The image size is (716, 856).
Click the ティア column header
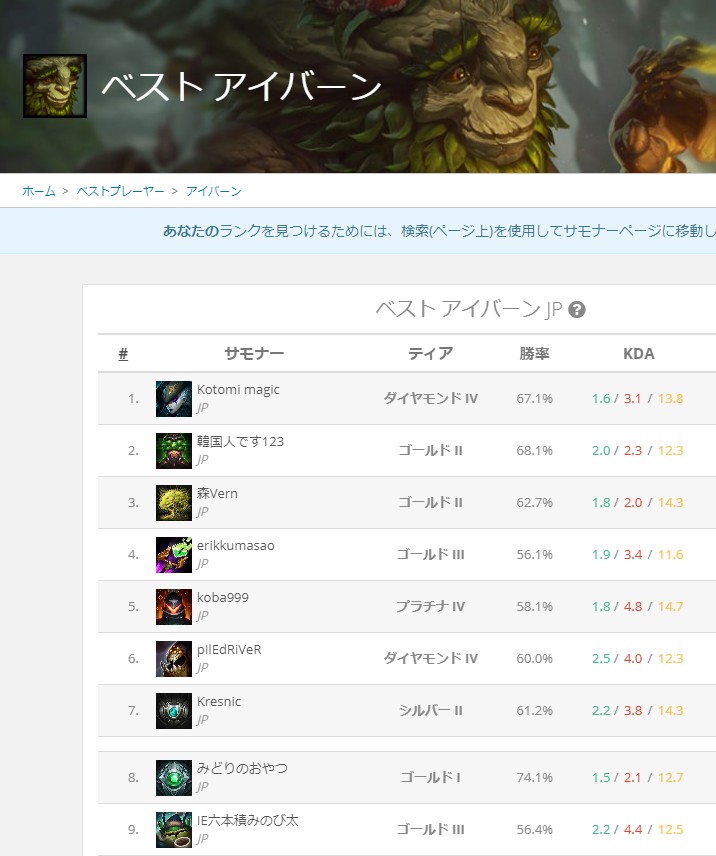431,354
